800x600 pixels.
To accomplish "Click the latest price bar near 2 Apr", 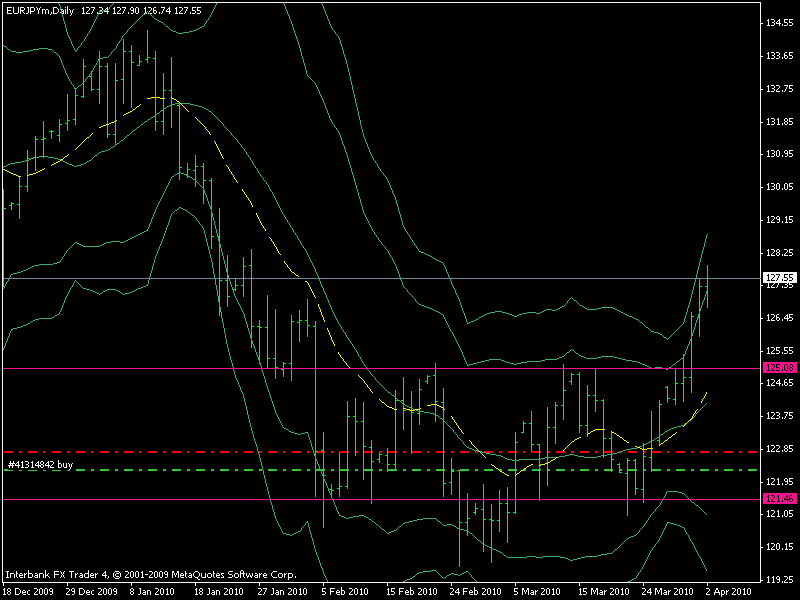I will (708, 285).
